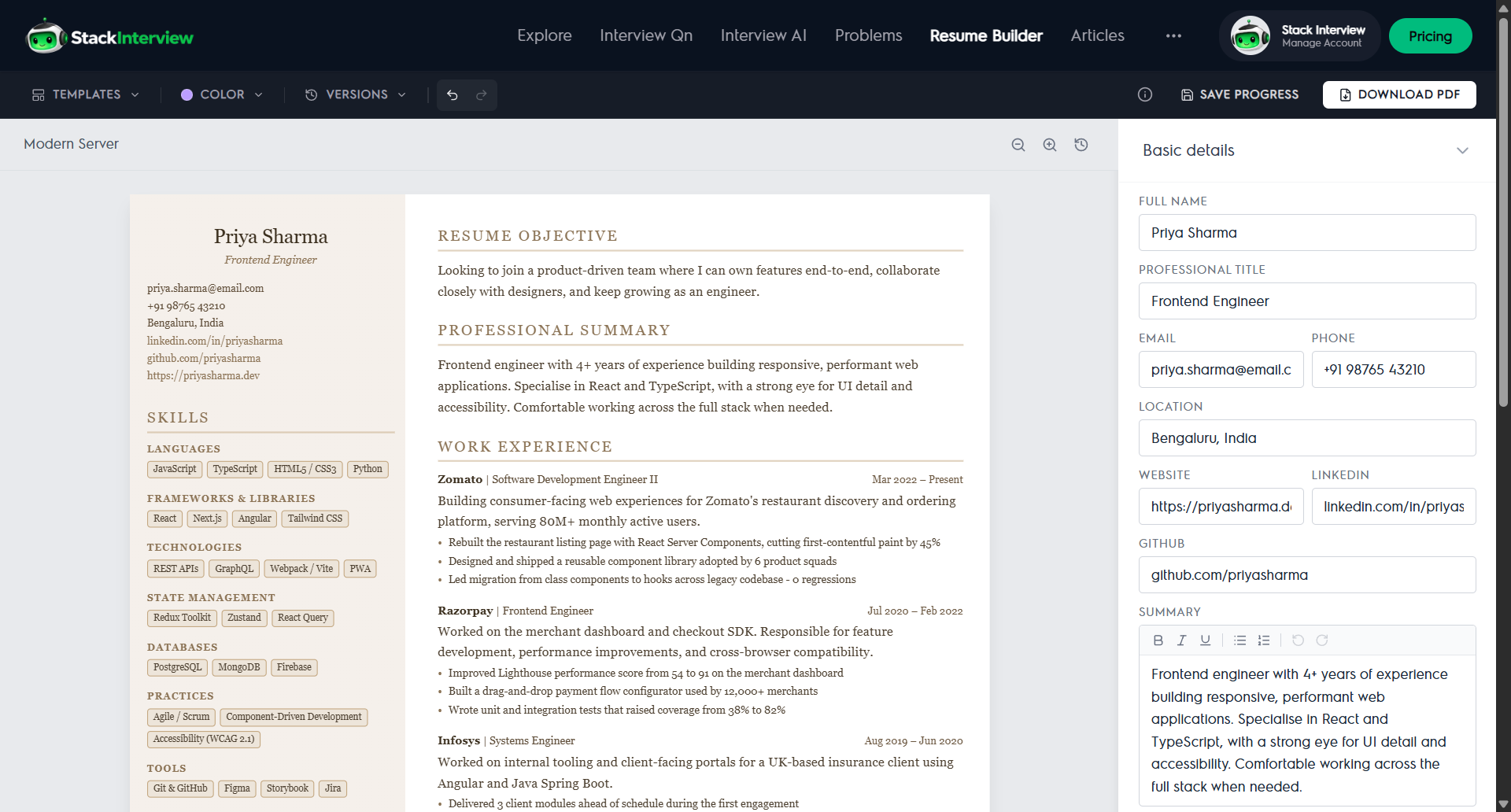Click the 'MongoDB' skill tag
Image resolution: width=1511 pixels, height=812 pixels.
click(239, 667)
